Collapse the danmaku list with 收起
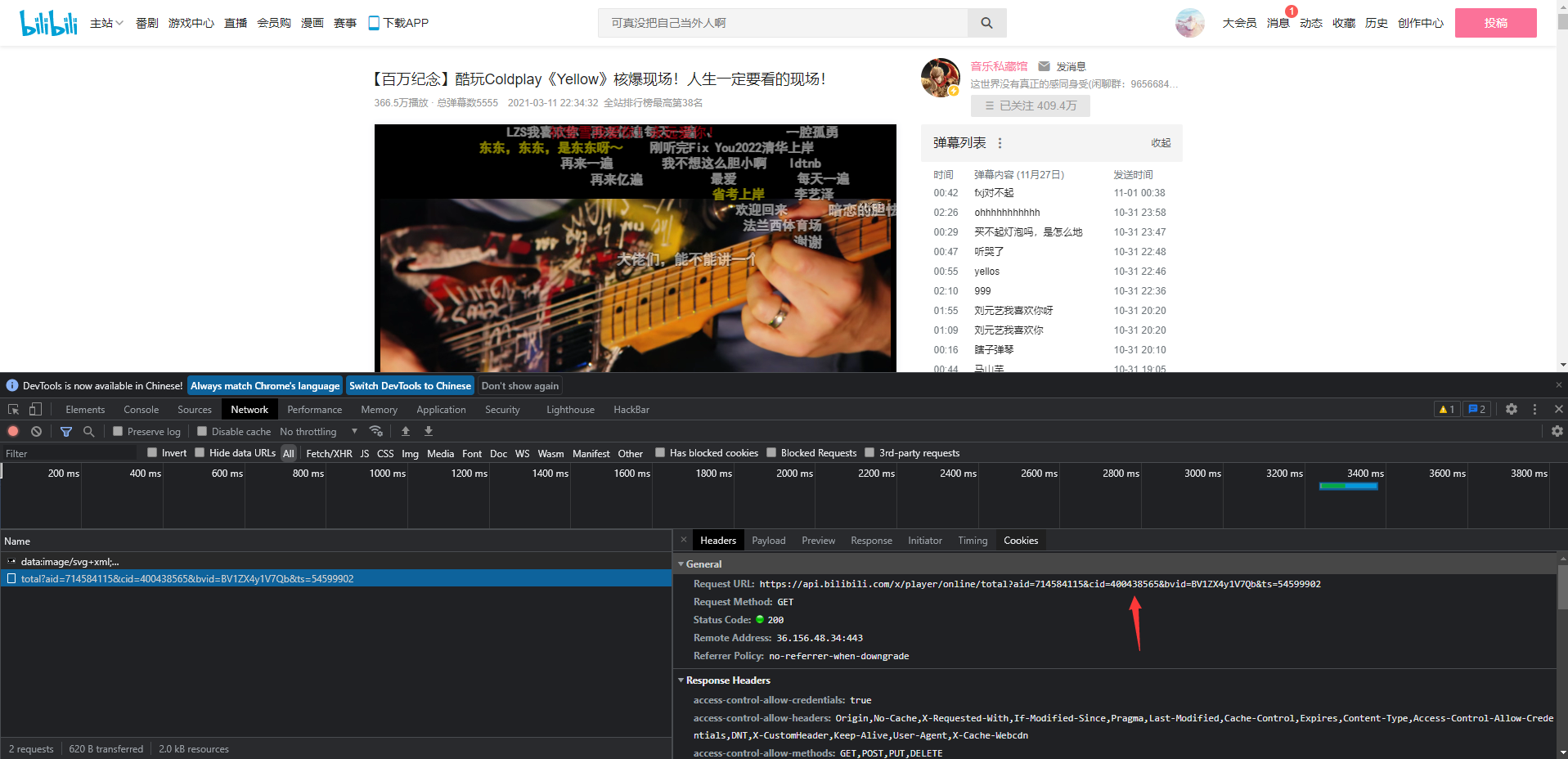Image resolution: width=1568 pixels, height=759 pixels. click(1161, 143)
